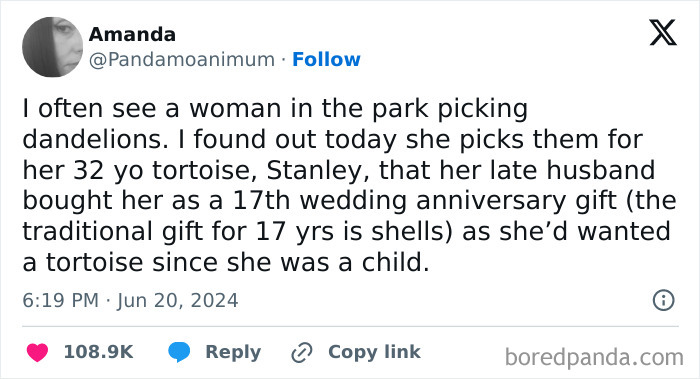Image resolution: width=700 pixels, height=379 pixels.
Task: Click the Reply text label
Action: 233,352
